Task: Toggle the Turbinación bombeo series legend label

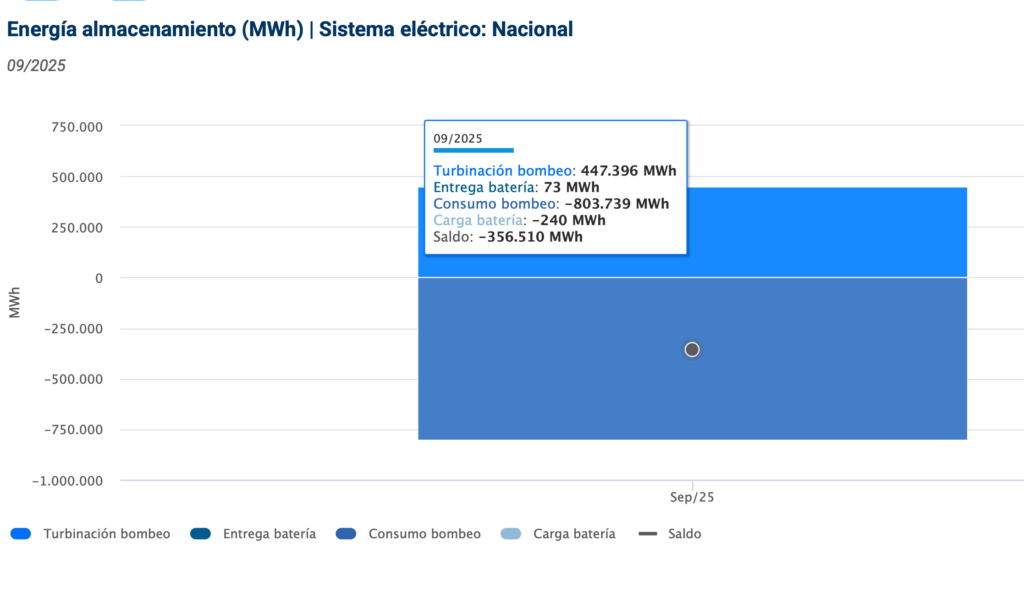Action: point(106,534)
